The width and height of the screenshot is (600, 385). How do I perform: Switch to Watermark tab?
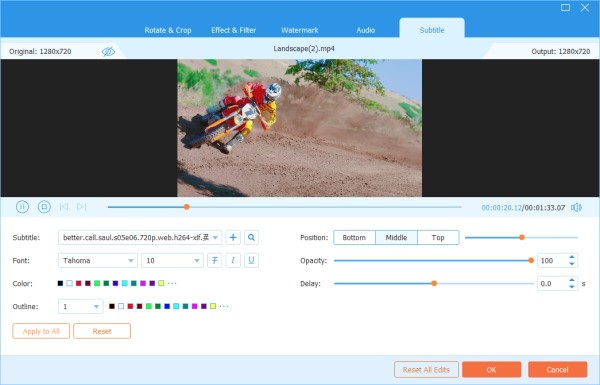300,30
